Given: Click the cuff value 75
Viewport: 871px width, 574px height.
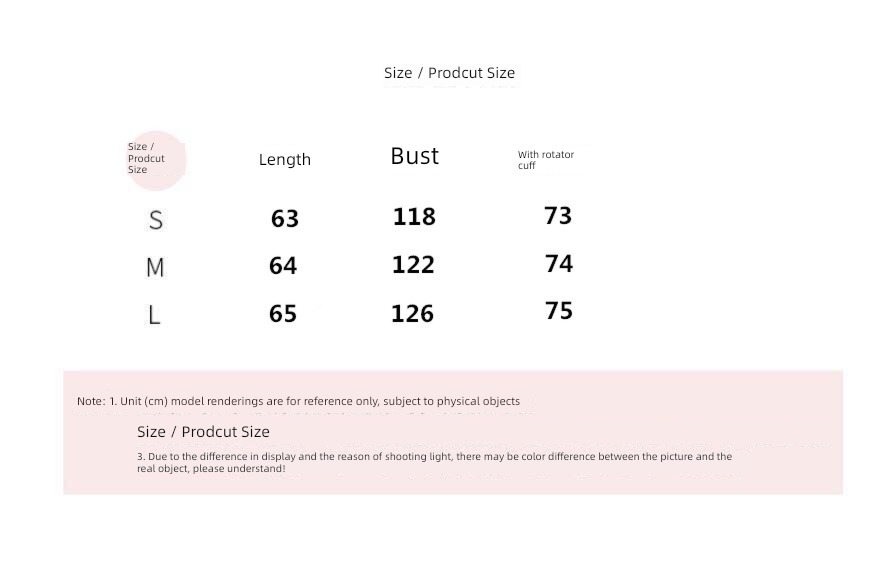Looking at the screenshot, I should (559, 311).
